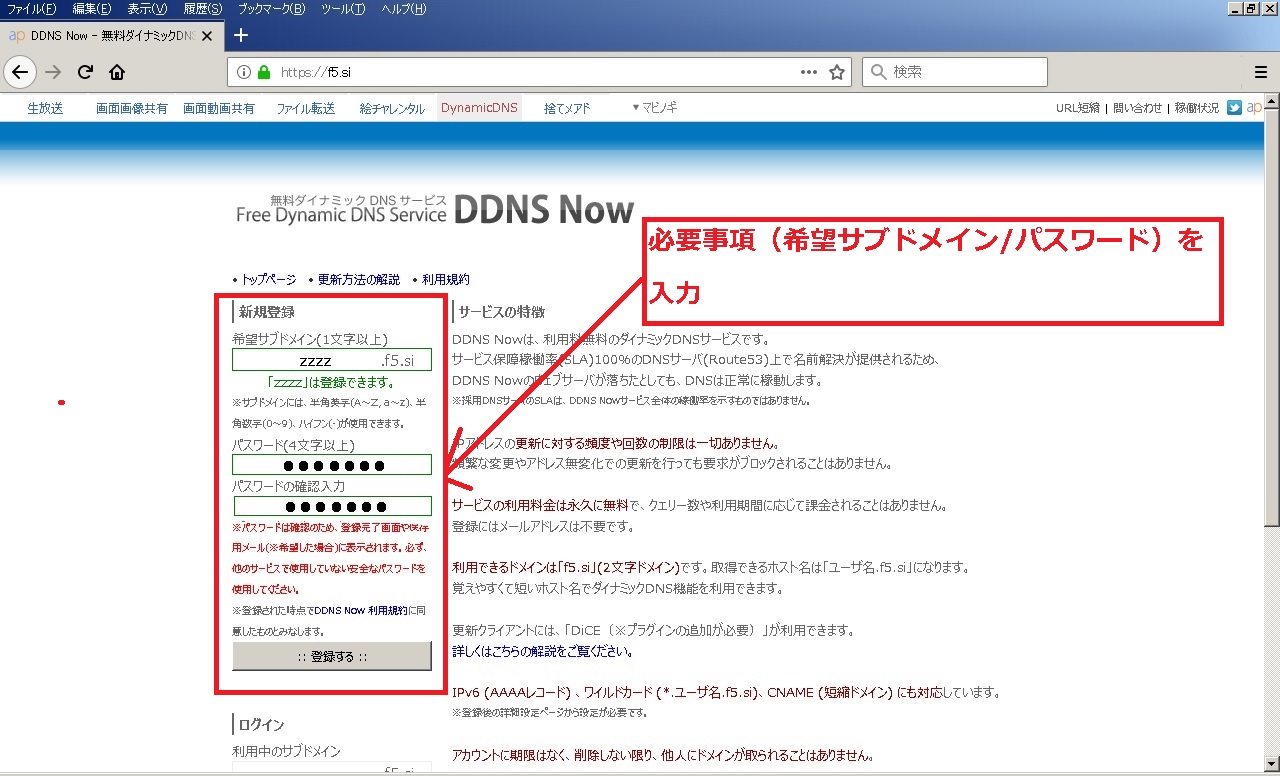The image size is (1280, 776).
Task: Click the green padlock security icon
Action: coord(264,72)
